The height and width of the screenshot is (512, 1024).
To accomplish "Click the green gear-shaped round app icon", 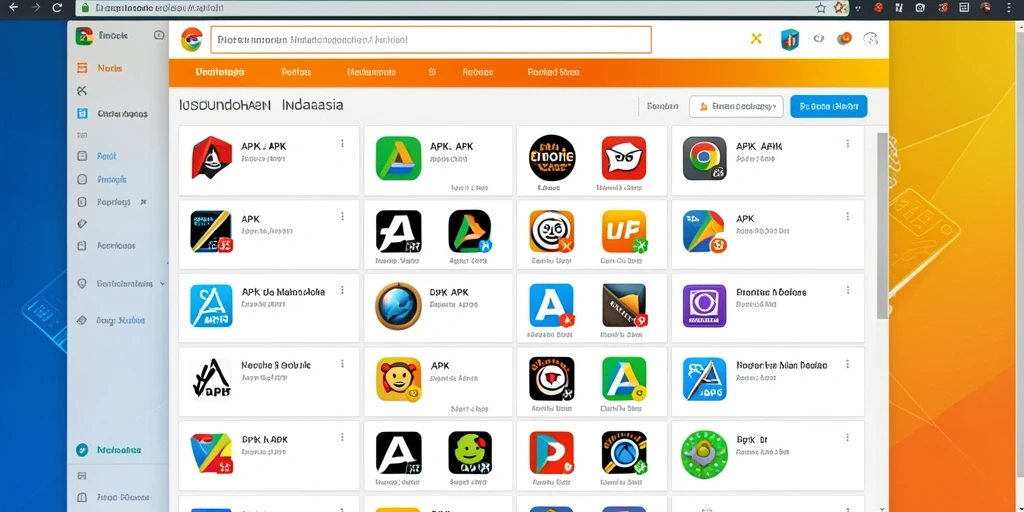I will [x=705, y=453].
